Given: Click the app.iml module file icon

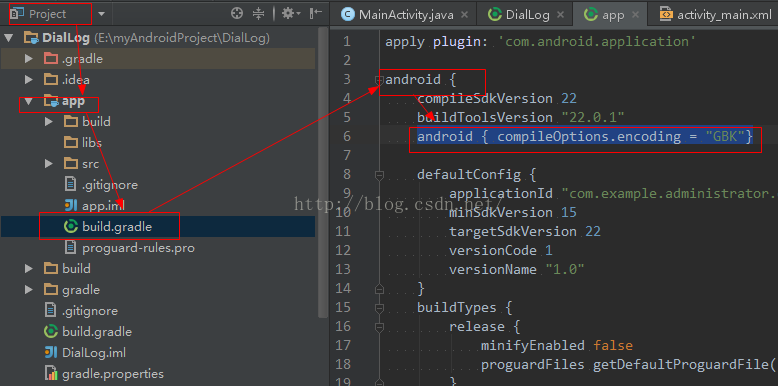Looking at the screenshot, I should pyautogui.click(x=71, y=205).
